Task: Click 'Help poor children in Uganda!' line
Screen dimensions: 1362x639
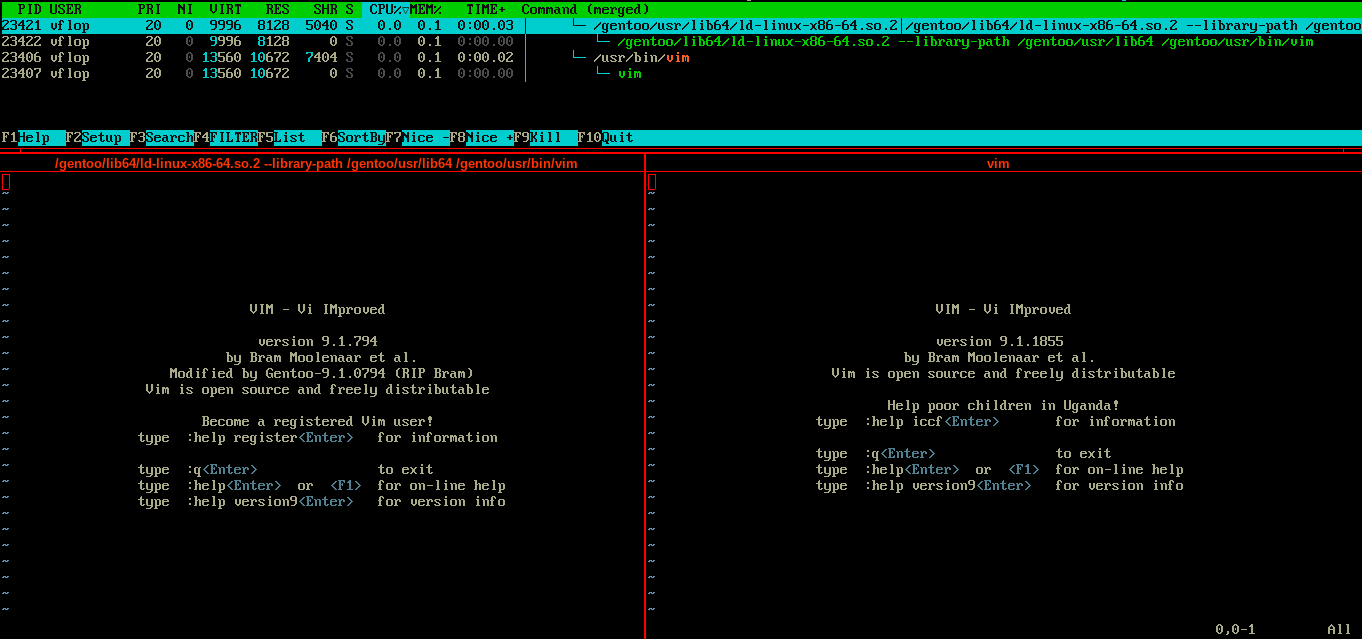Action: point(1003,405)
